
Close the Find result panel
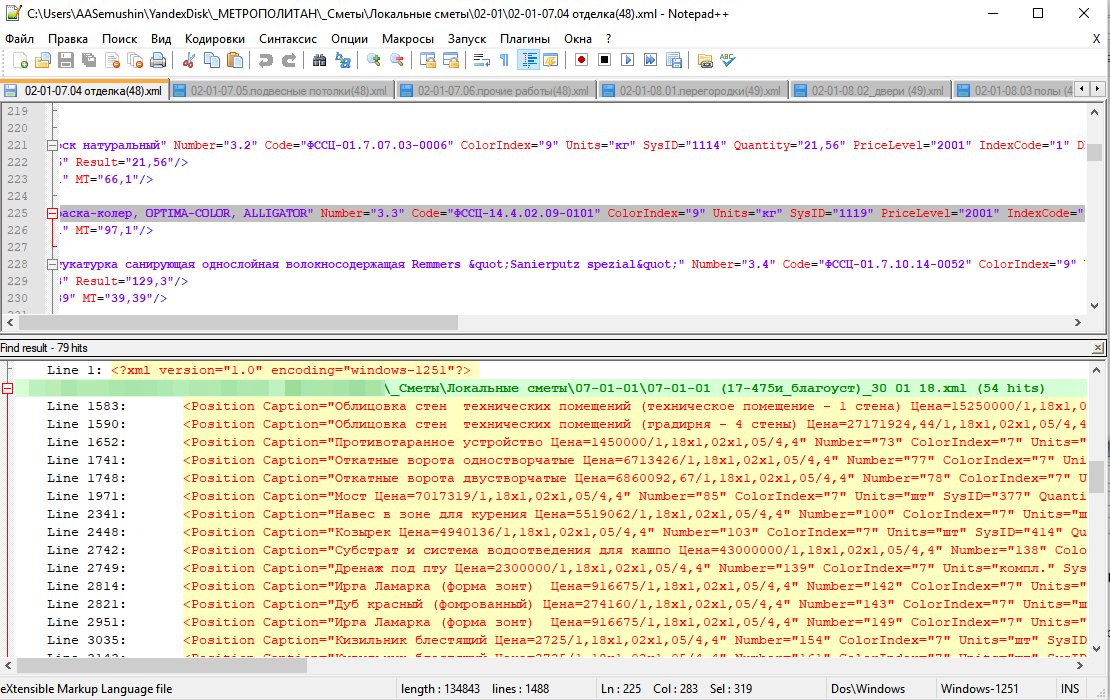point(1098,347)
